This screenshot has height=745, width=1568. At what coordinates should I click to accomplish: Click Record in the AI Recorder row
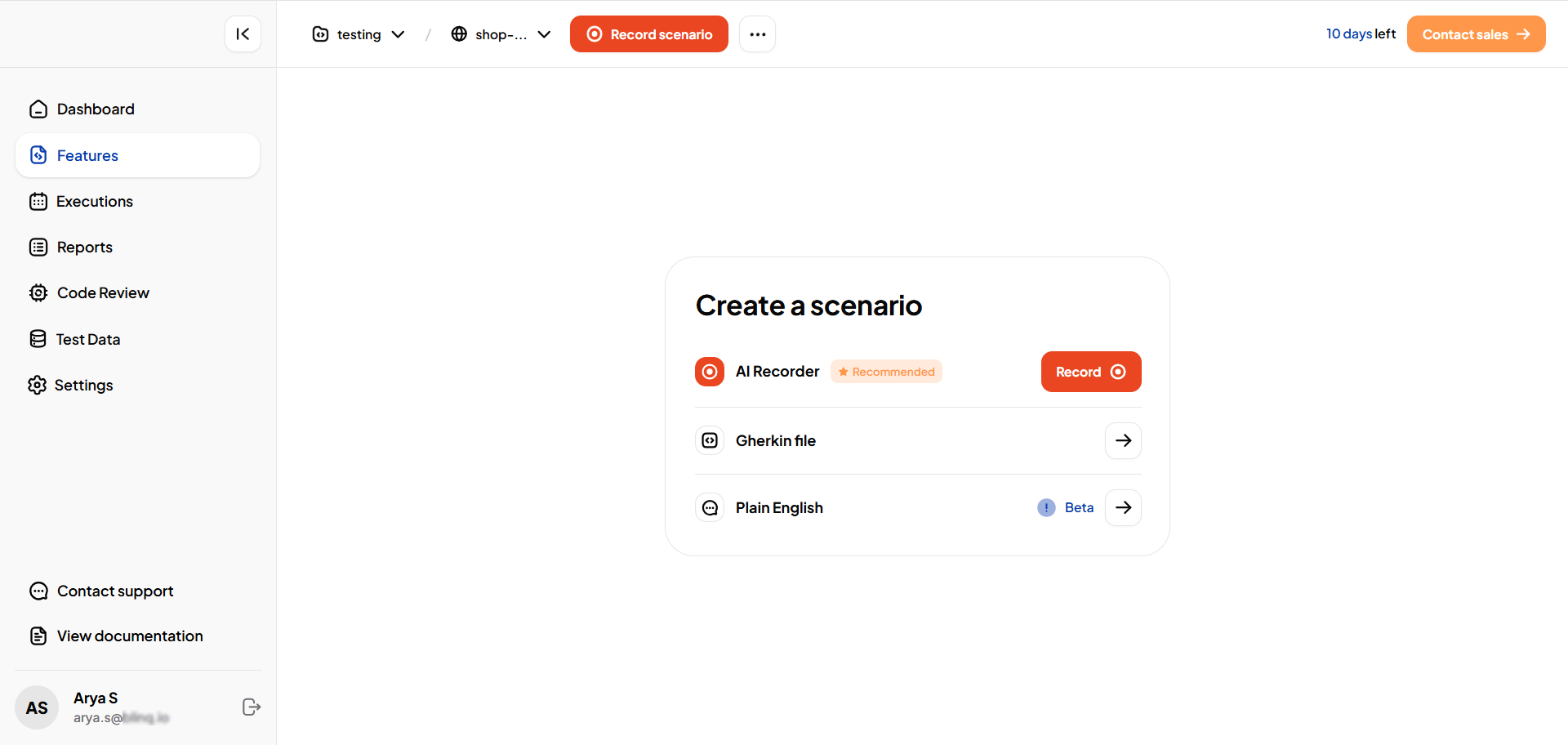click(x=1090, y=372)
